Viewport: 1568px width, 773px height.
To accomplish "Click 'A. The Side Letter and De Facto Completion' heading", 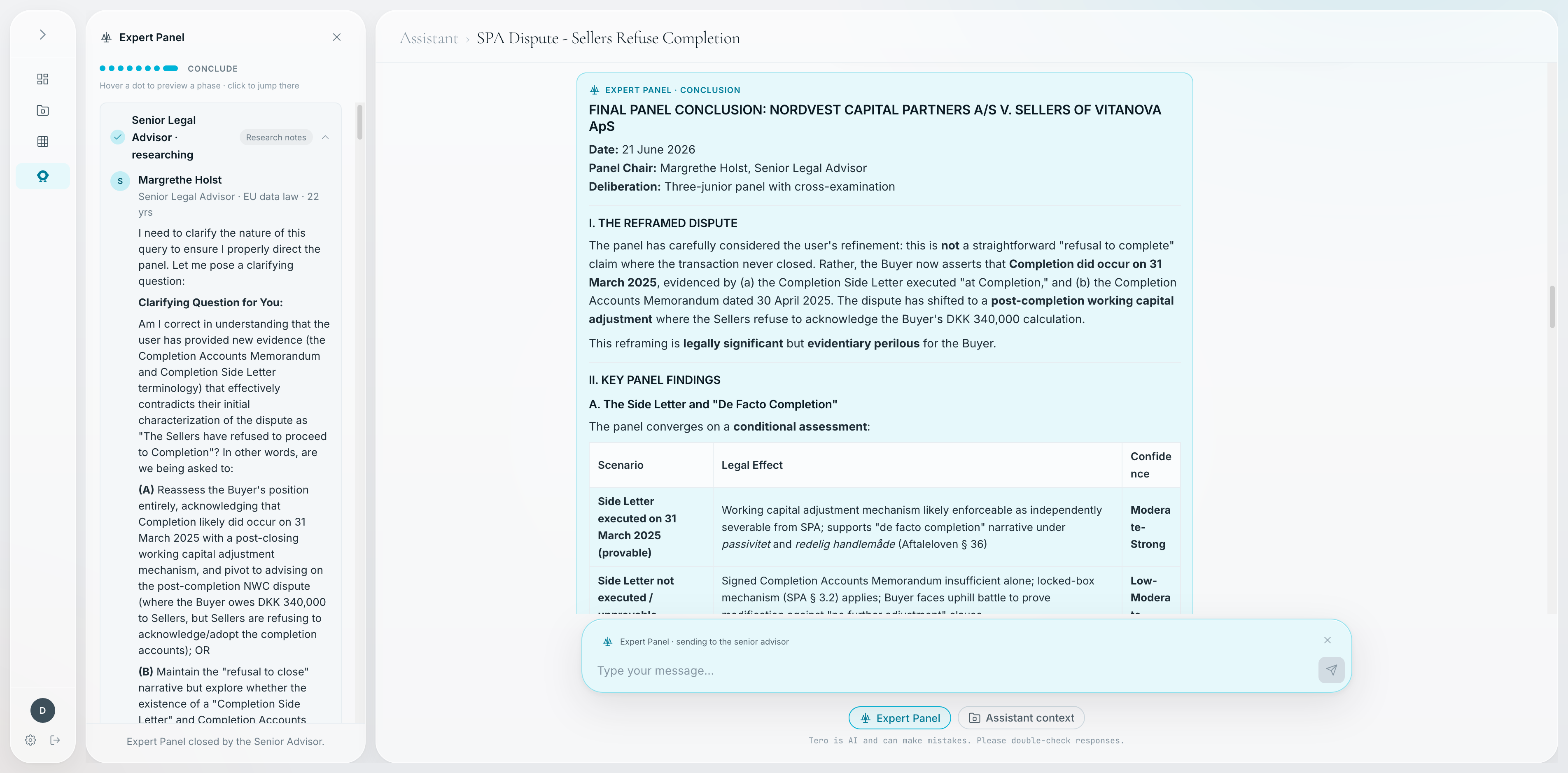I will (713, 405).
